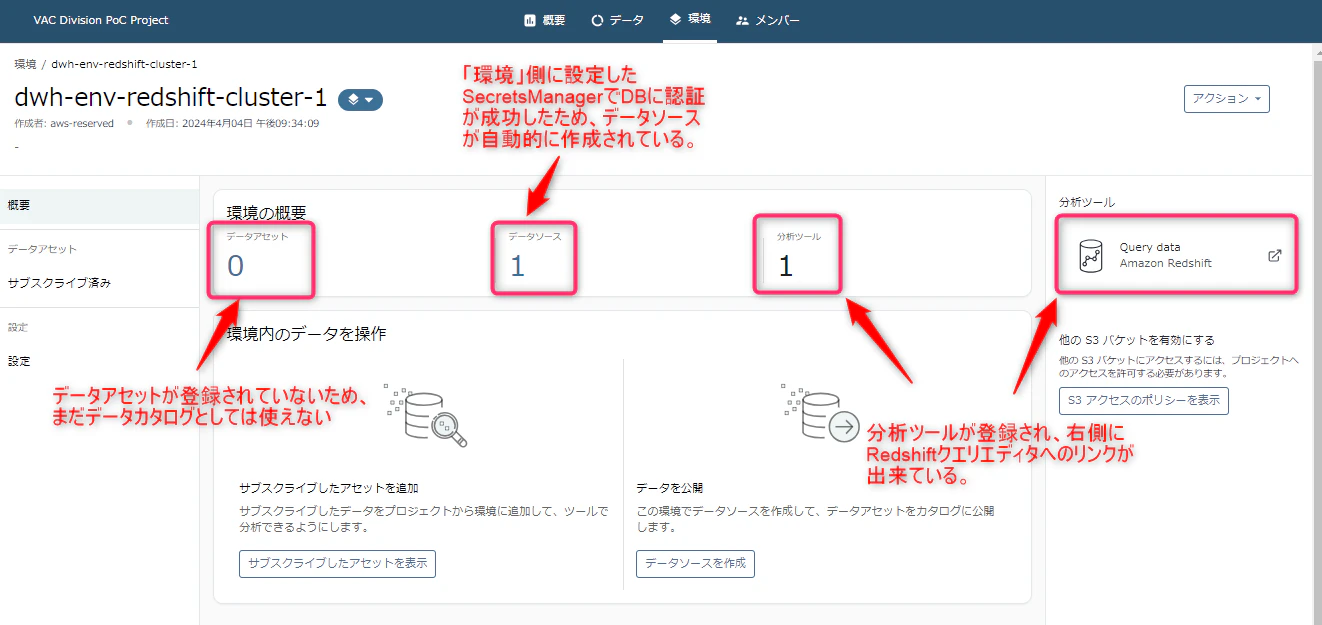This screenshot has width=1322, height=625.
Task: Click the 作成日 timestamp text
Action: click(232, 123)
